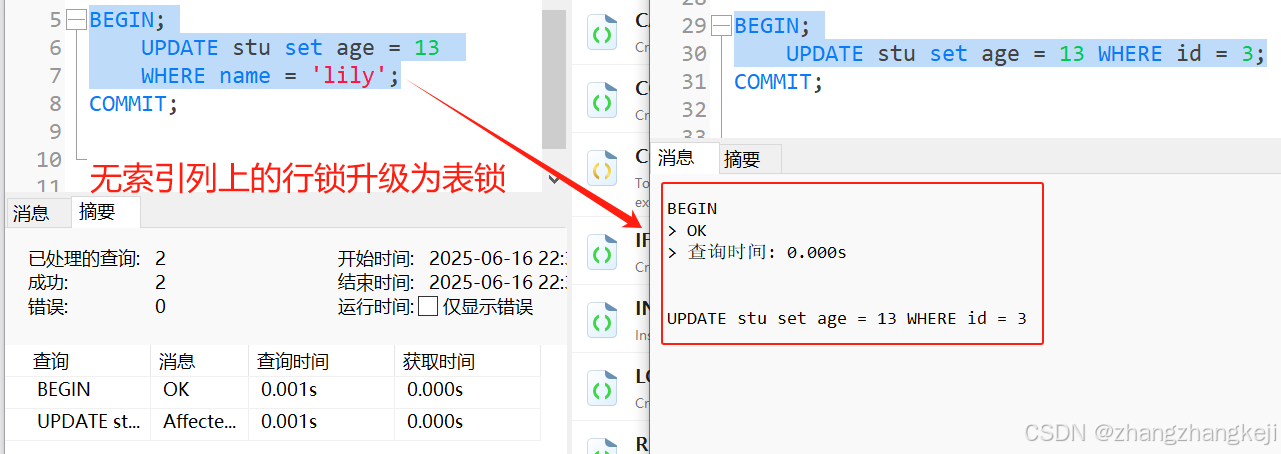Switch to the 消息 tab in left window
This screenshot has width=1281, height=454.
coord(31,212)
